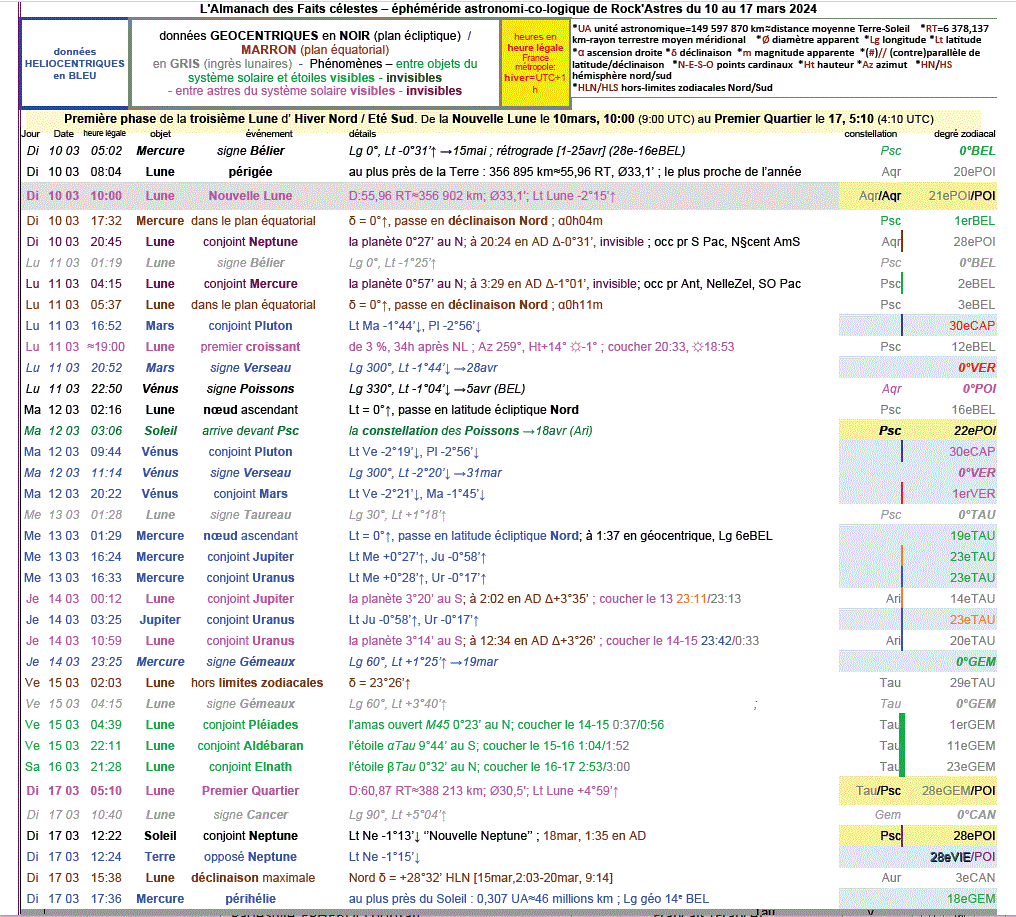Click '0°VER' cell in Mars 20:52 row
Image resolution: width=1016 pixels, height=917 pixels.
click(x=977, y=368)
